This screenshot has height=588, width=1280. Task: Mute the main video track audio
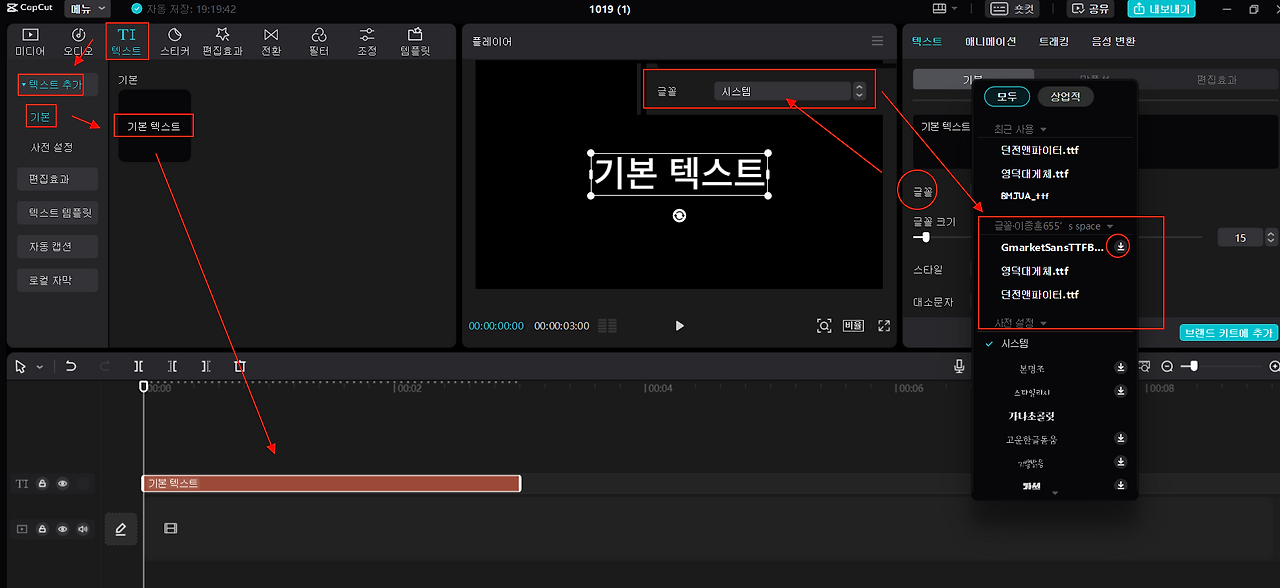[x=83, y=528]
